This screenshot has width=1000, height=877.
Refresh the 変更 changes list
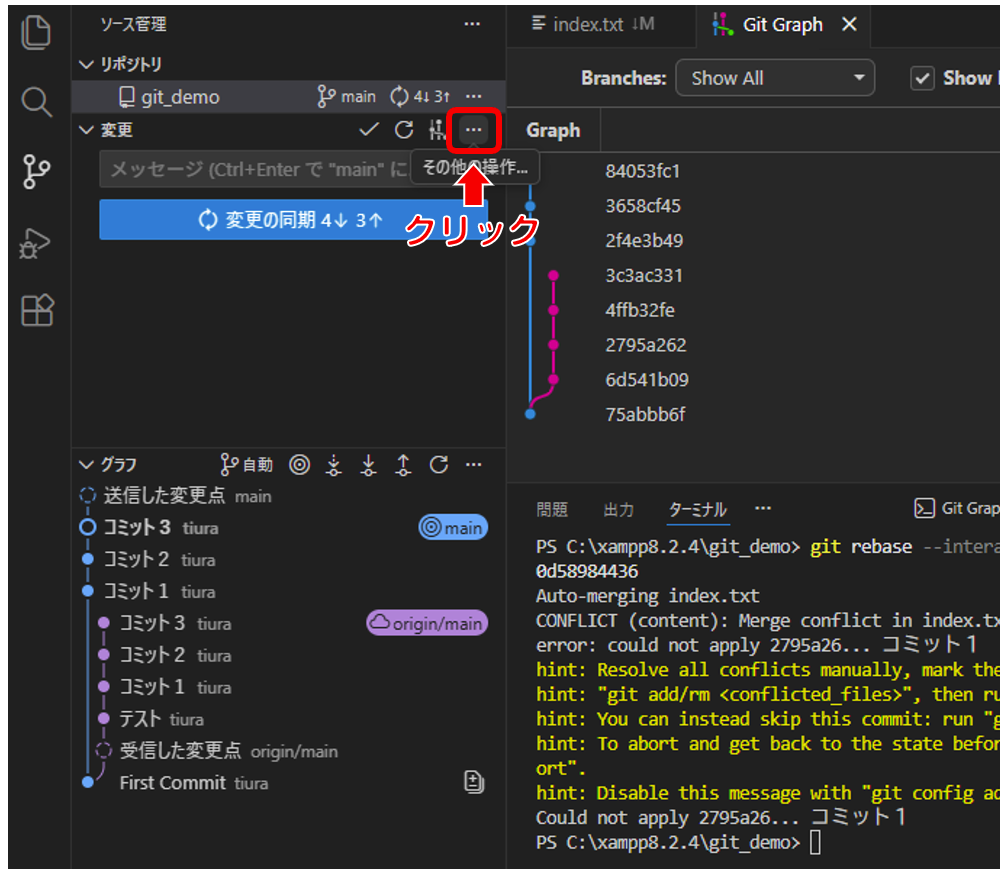tap(404, 130)
